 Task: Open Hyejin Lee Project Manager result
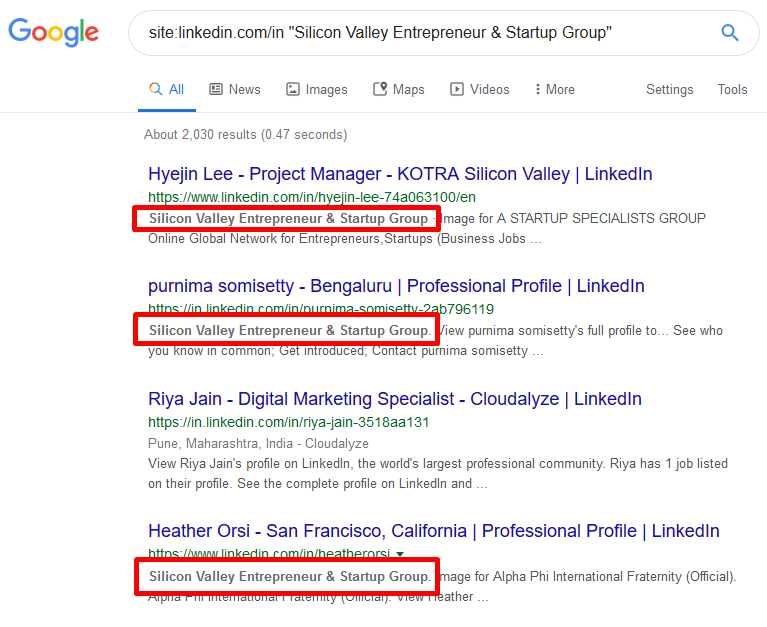tap(400, 174)
